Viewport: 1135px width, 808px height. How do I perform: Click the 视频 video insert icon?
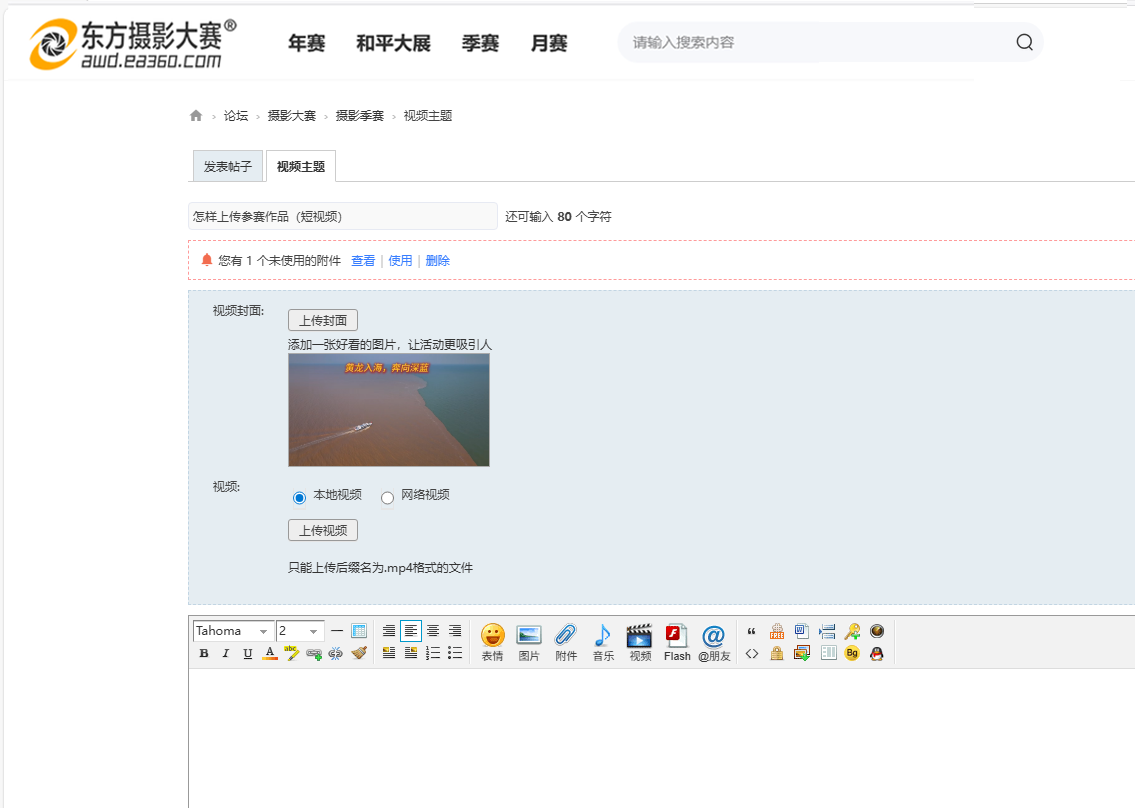pos(640,641)
